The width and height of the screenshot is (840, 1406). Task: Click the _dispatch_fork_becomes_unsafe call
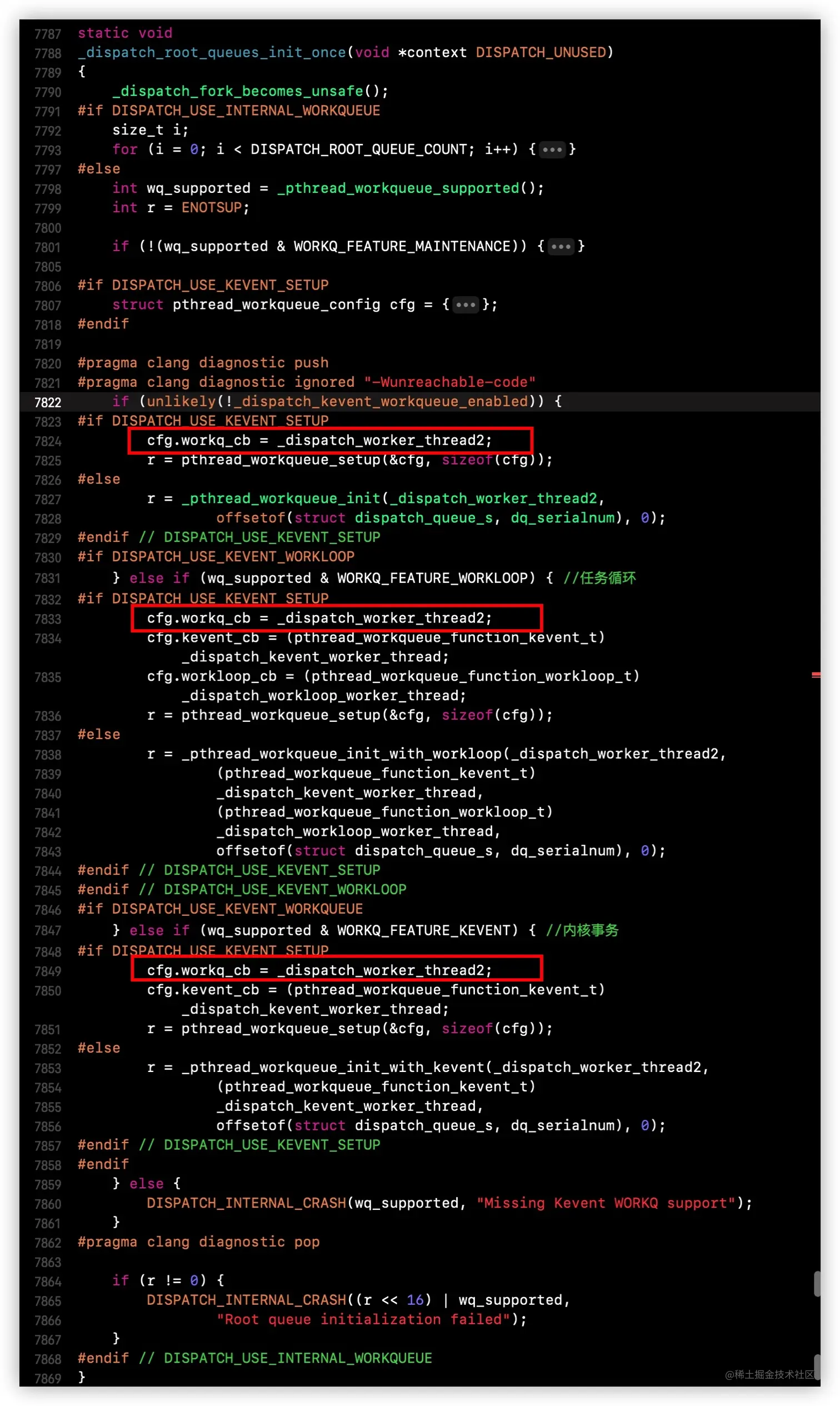coord(238,91)
